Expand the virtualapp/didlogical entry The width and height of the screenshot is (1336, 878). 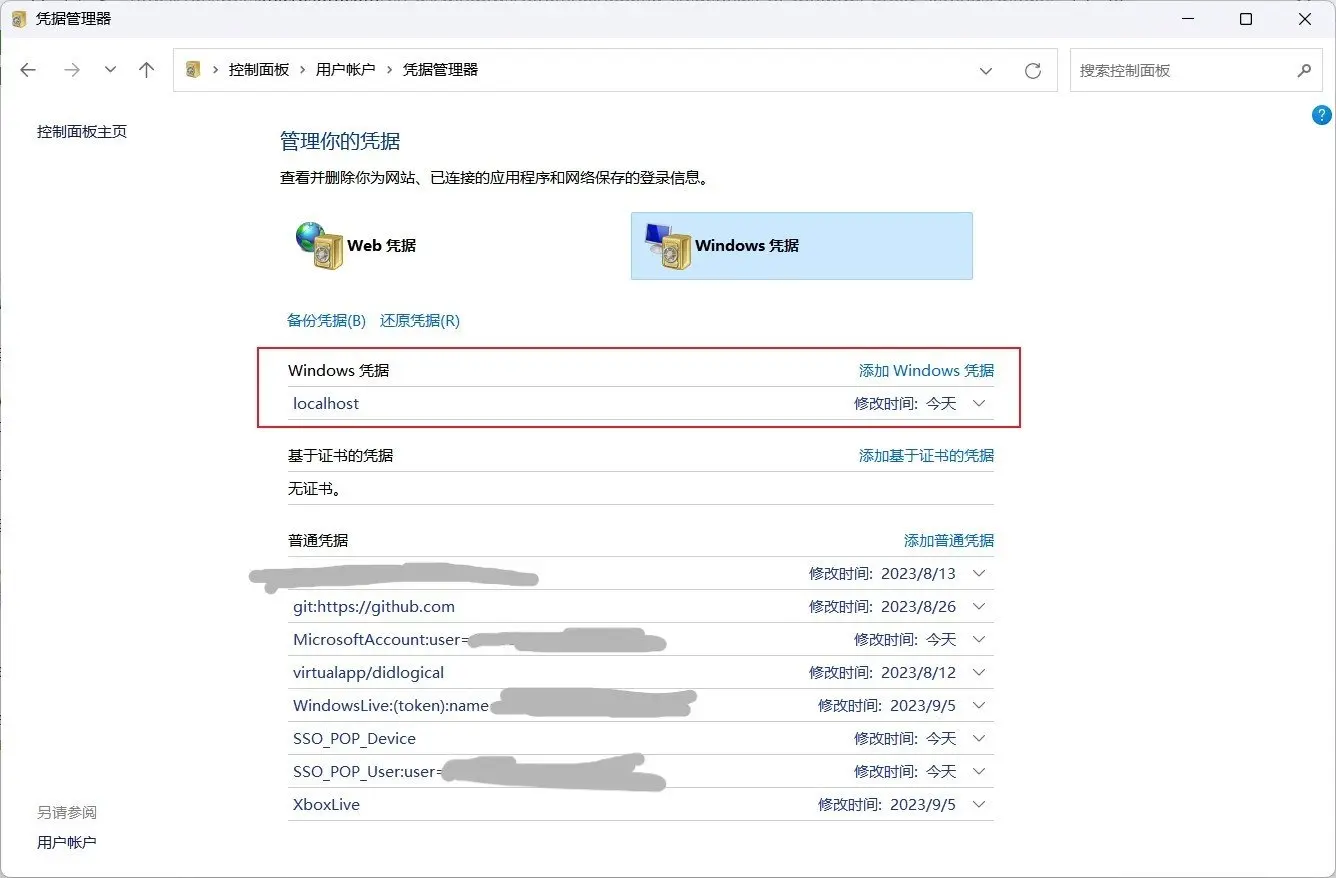(979, 673)
